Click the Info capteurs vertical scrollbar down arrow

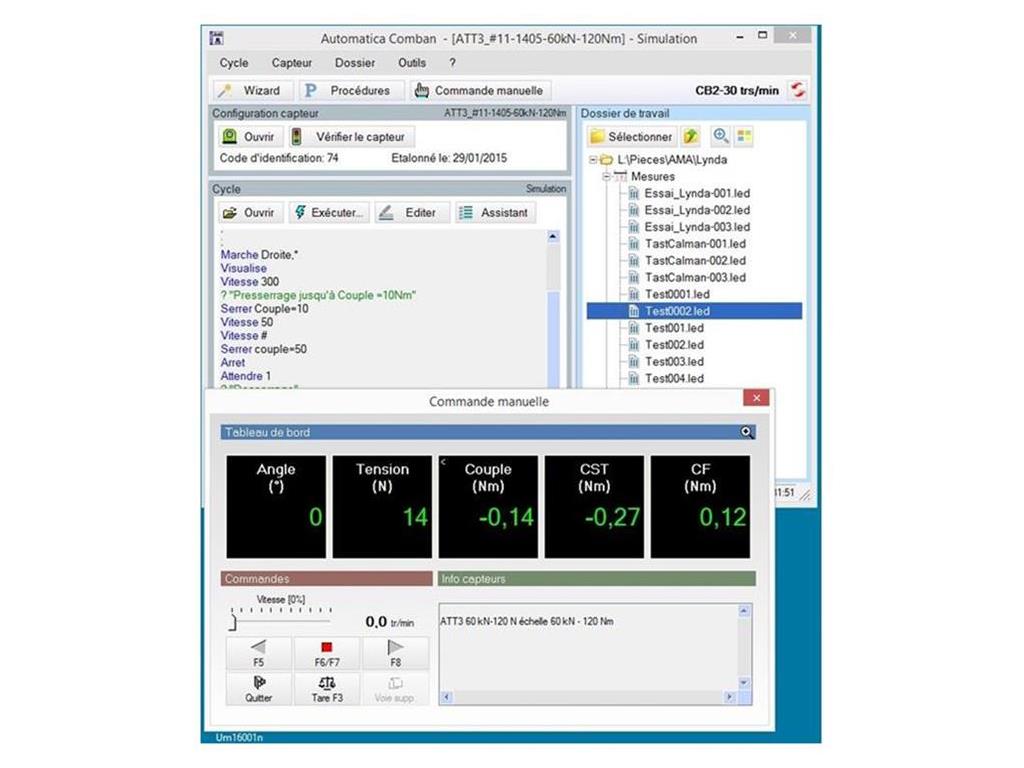(x=744, y=682)
